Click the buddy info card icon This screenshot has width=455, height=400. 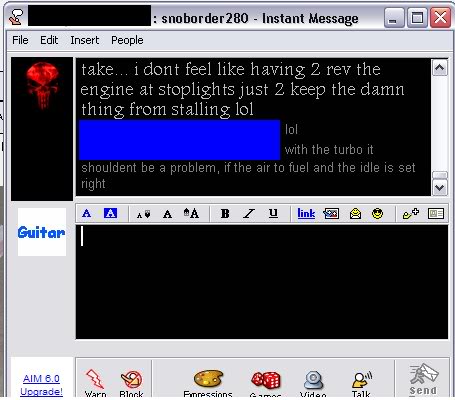click(x=436, y=213)
